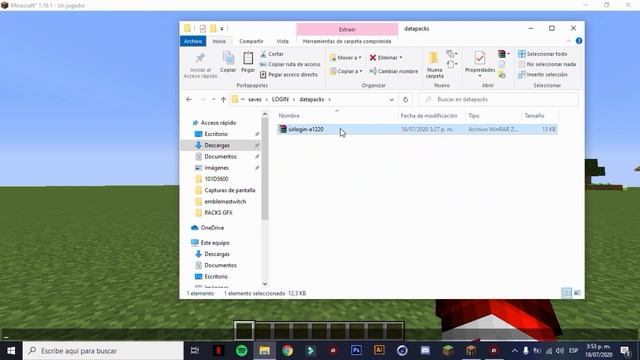The image size is (640, 360).
Task: Click datapacks in the address path
Action: click(x=311, y=100)
